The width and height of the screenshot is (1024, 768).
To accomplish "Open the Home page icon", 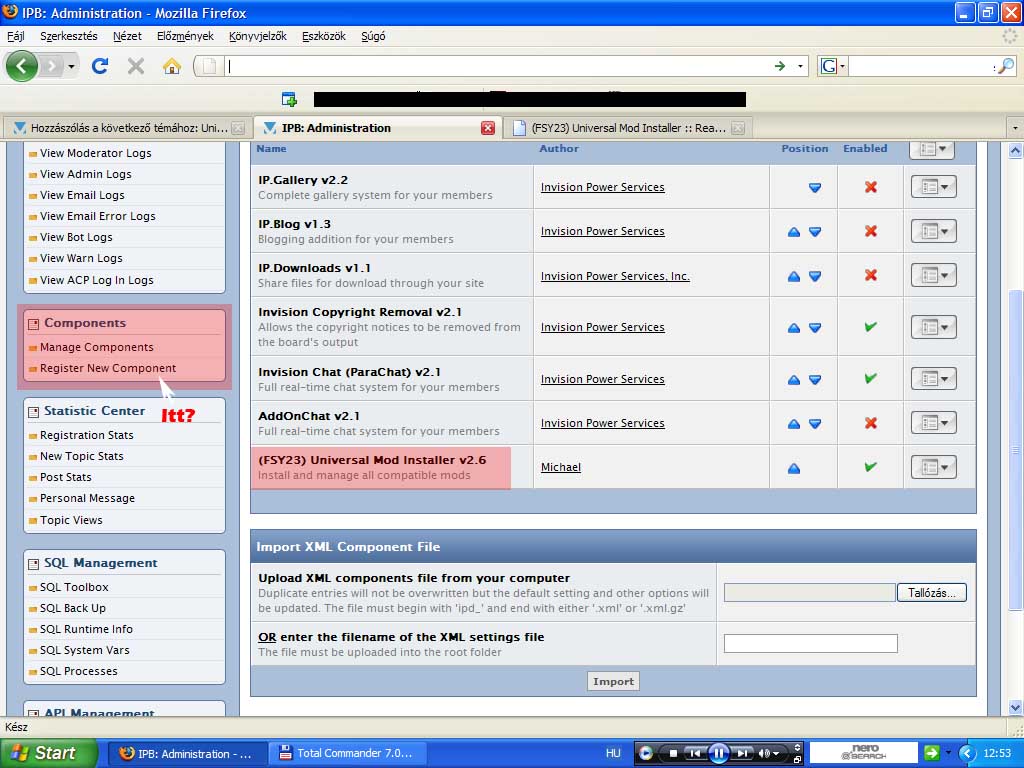I will pos(172,66).
